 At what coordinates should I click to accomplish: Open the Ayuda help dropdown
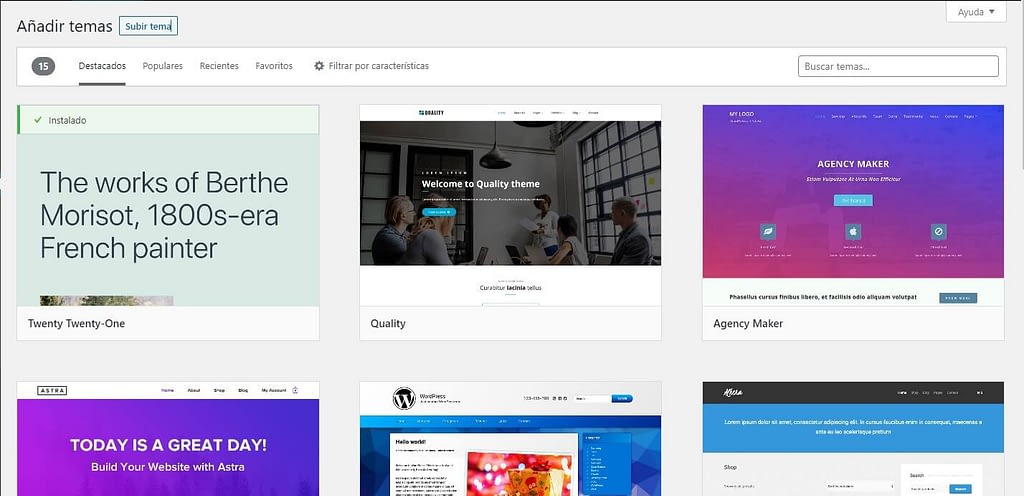pos(976,12)
